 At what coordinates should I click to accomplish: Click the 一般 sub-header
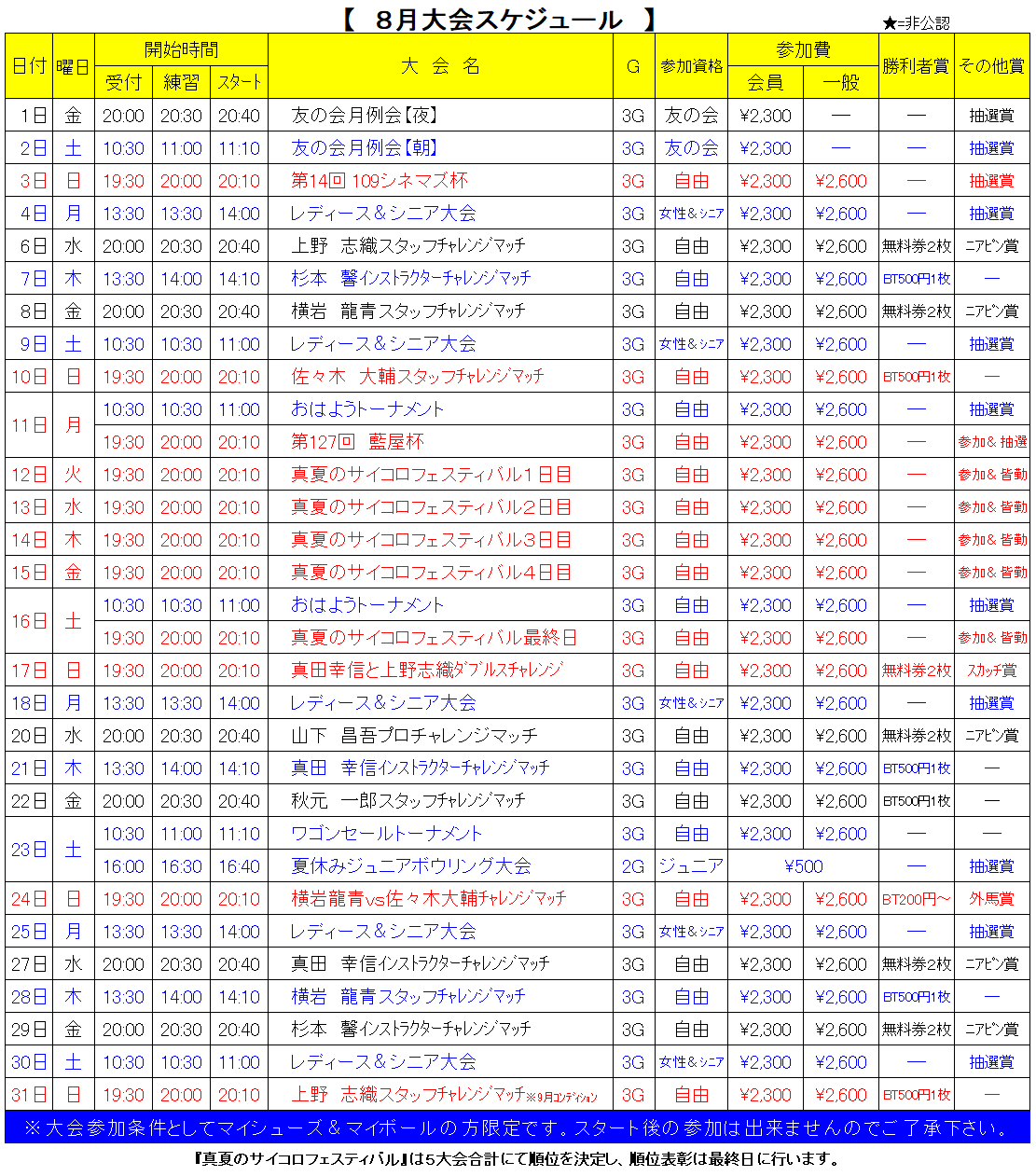[x=841, y=82]
